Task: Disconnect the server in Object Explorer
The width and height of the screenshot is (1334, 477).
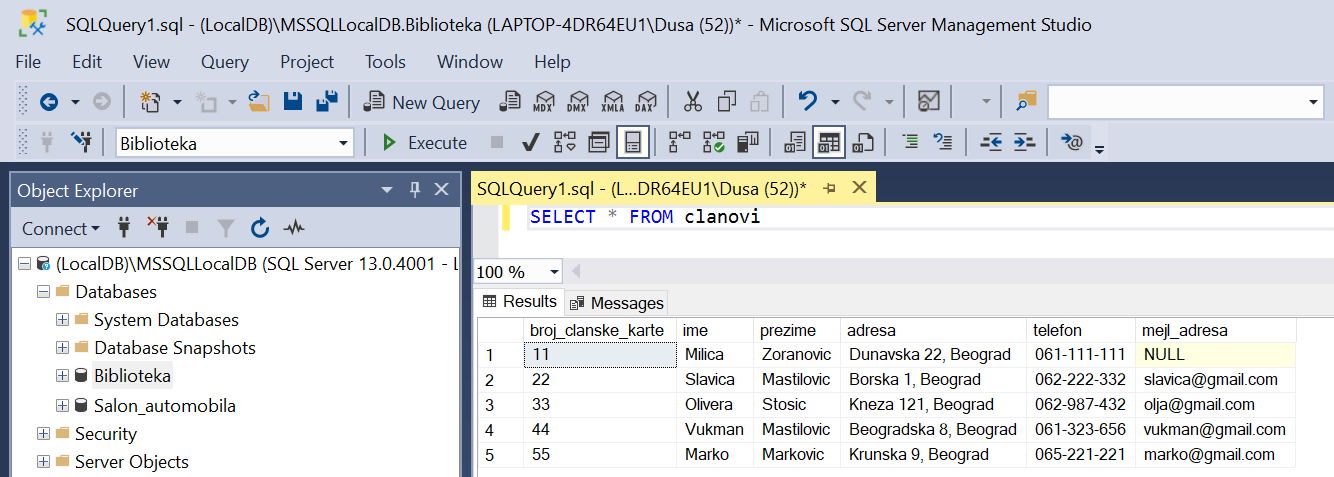Action: click(158, 228)
